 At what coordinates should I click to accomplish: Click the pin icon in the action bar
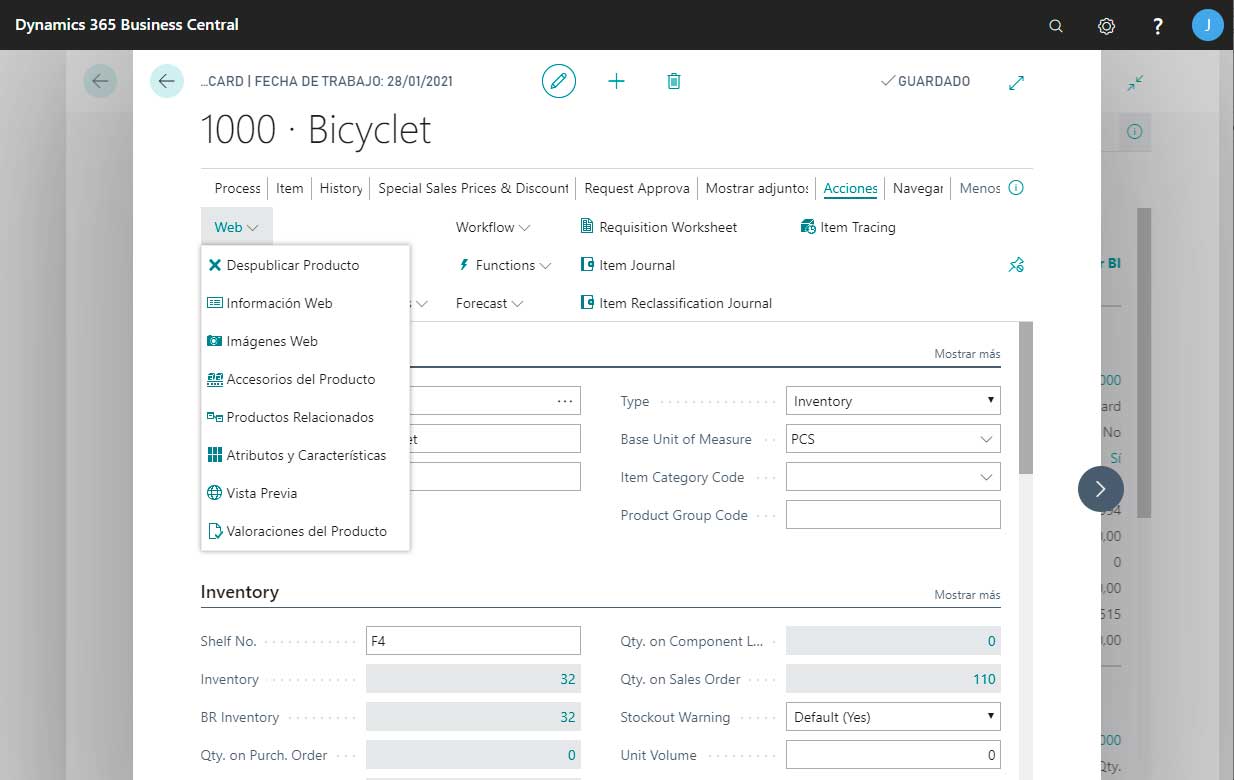[x=1016, y=265]
